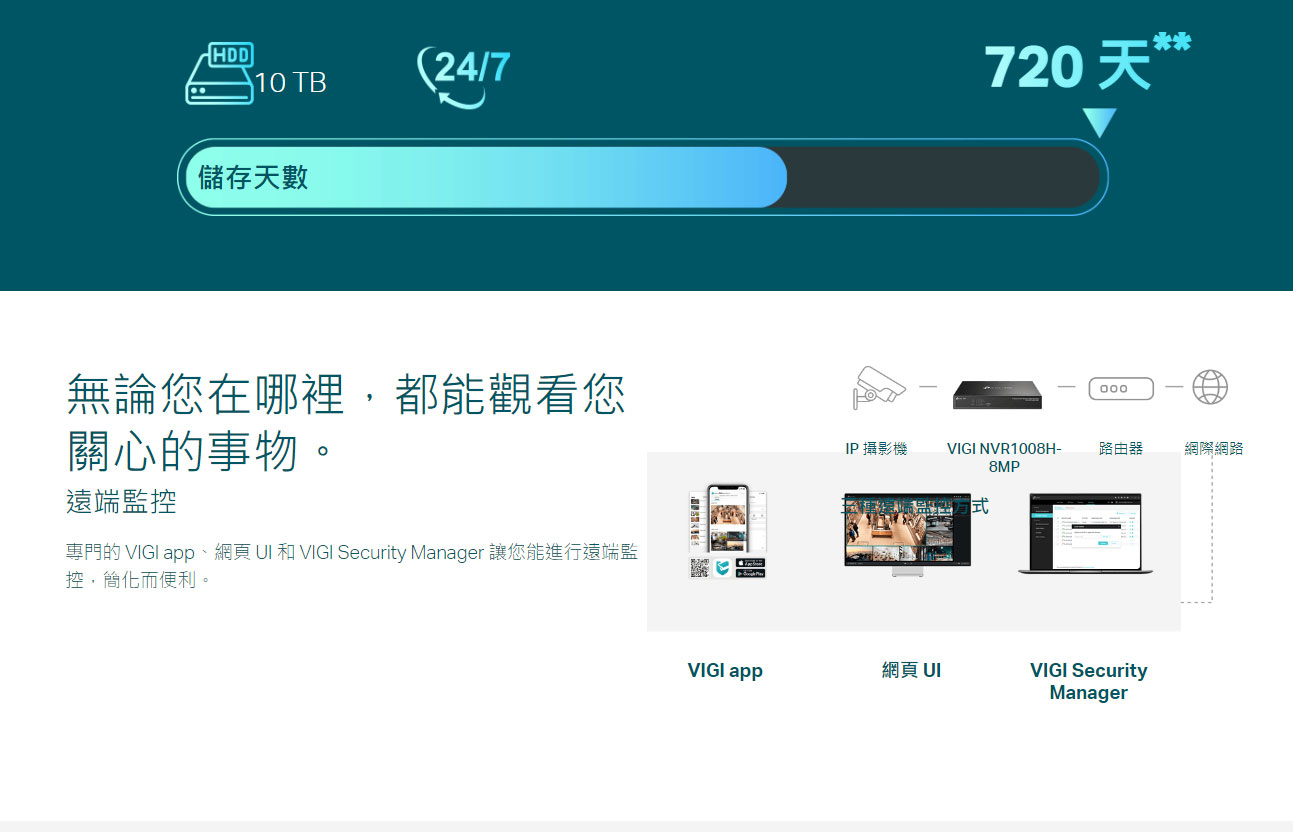Image resolution: width=1293 pixels, height=832 pixels.
Task: Click the Google Play badge
Action: [x=750, y=573]
